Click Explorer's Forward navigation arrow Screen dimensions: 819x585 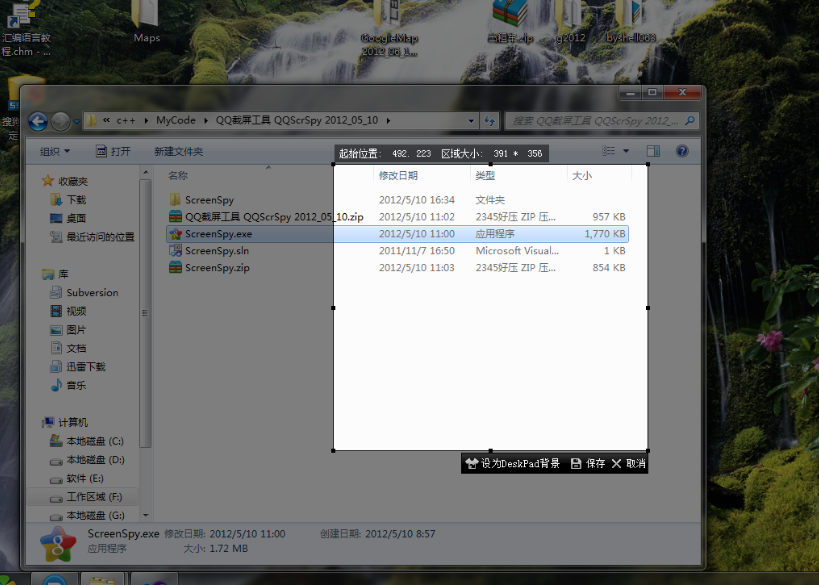coord(61,121)
